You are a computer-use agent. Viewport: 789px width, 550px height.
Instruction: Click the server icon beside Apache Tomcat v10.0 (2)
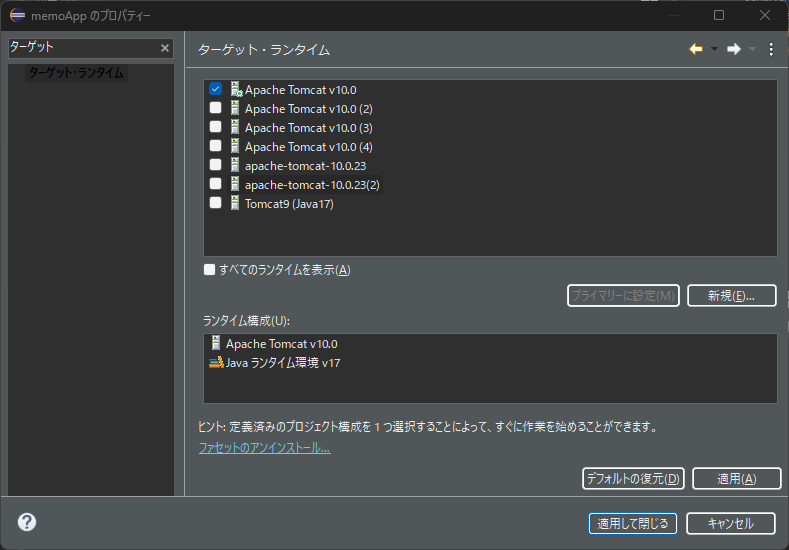click(x=235, y=108)
